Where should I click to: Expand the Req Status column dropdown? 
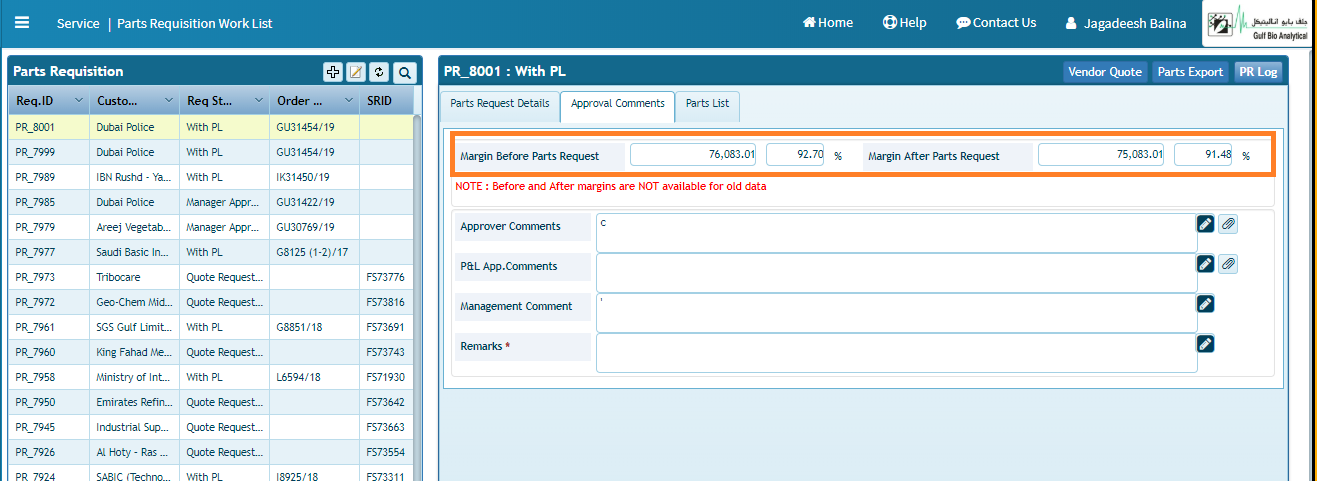(x=257, y=101)
